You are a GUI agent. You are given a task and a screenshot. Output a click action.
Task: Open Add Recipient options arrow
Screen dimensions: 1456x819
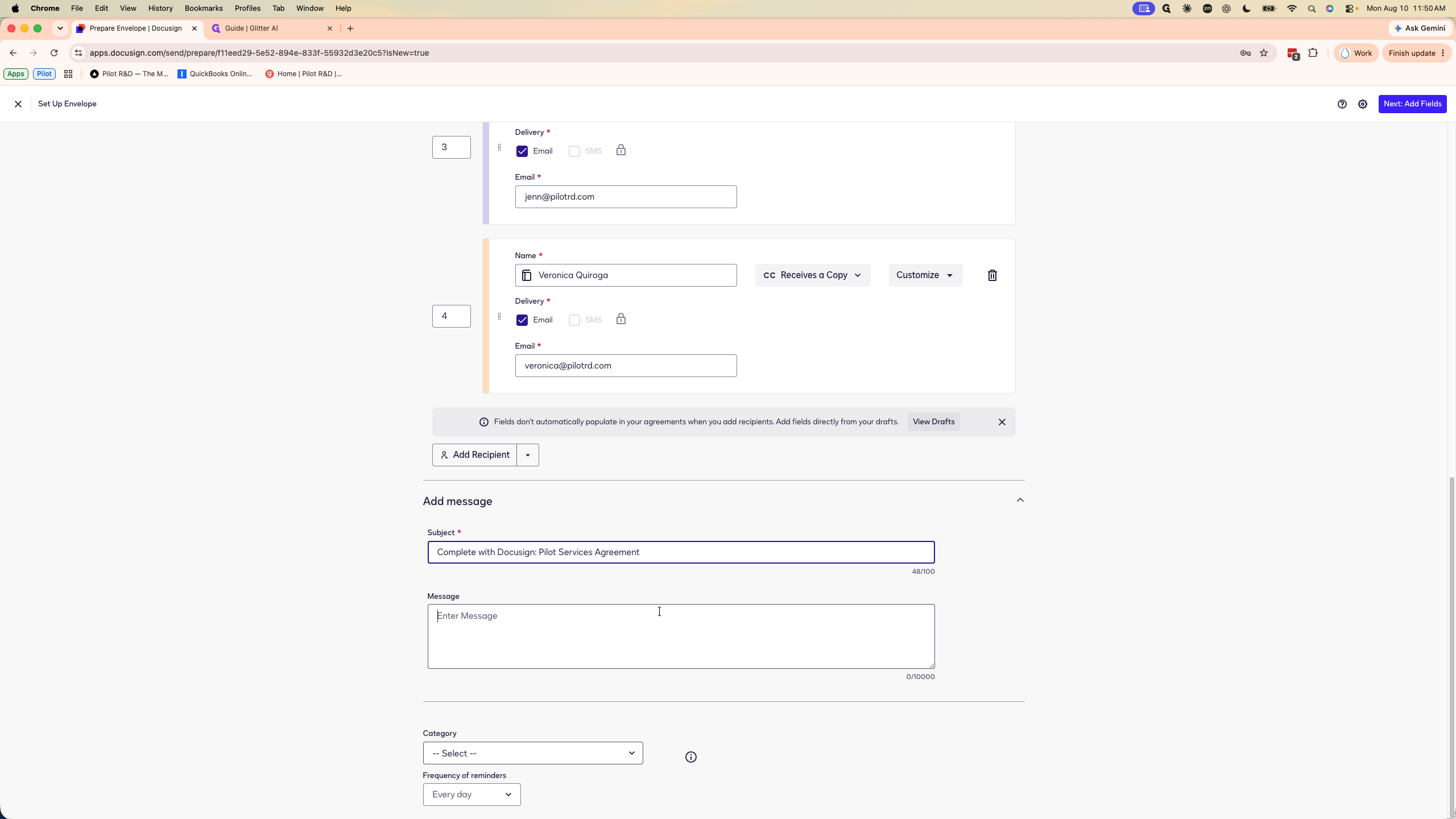528,455
